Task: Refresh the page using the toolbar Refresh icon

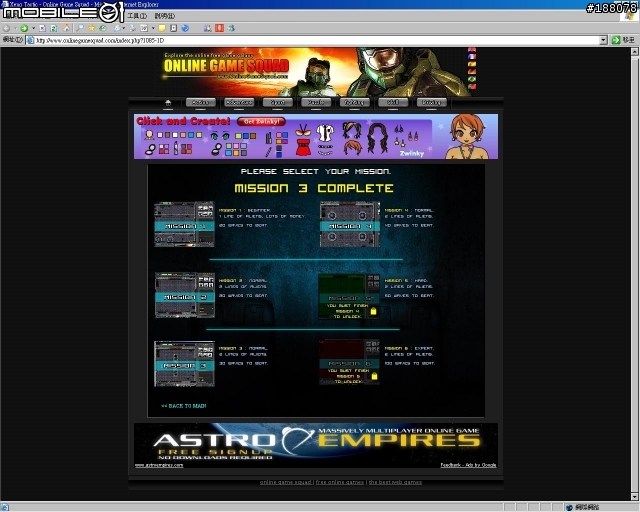Action: [x=53, y=28]
